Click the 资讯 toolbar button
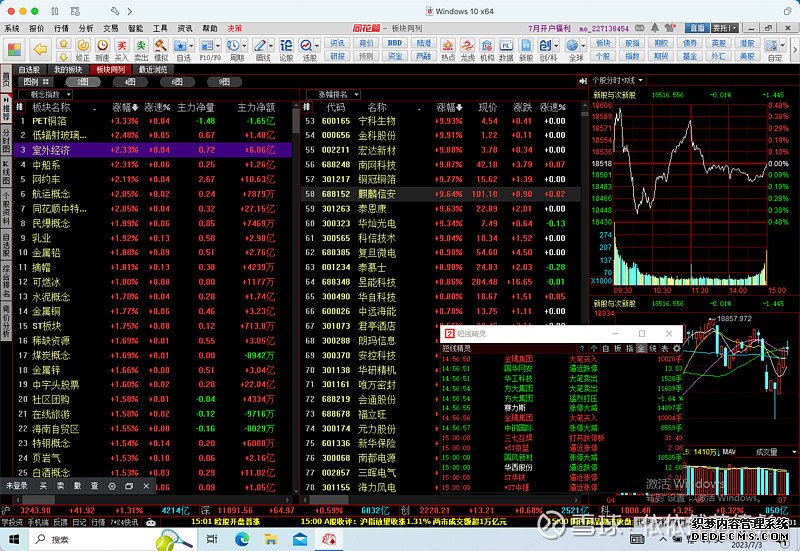The width and height of the screenshot is (800, 551). [337, 43]
